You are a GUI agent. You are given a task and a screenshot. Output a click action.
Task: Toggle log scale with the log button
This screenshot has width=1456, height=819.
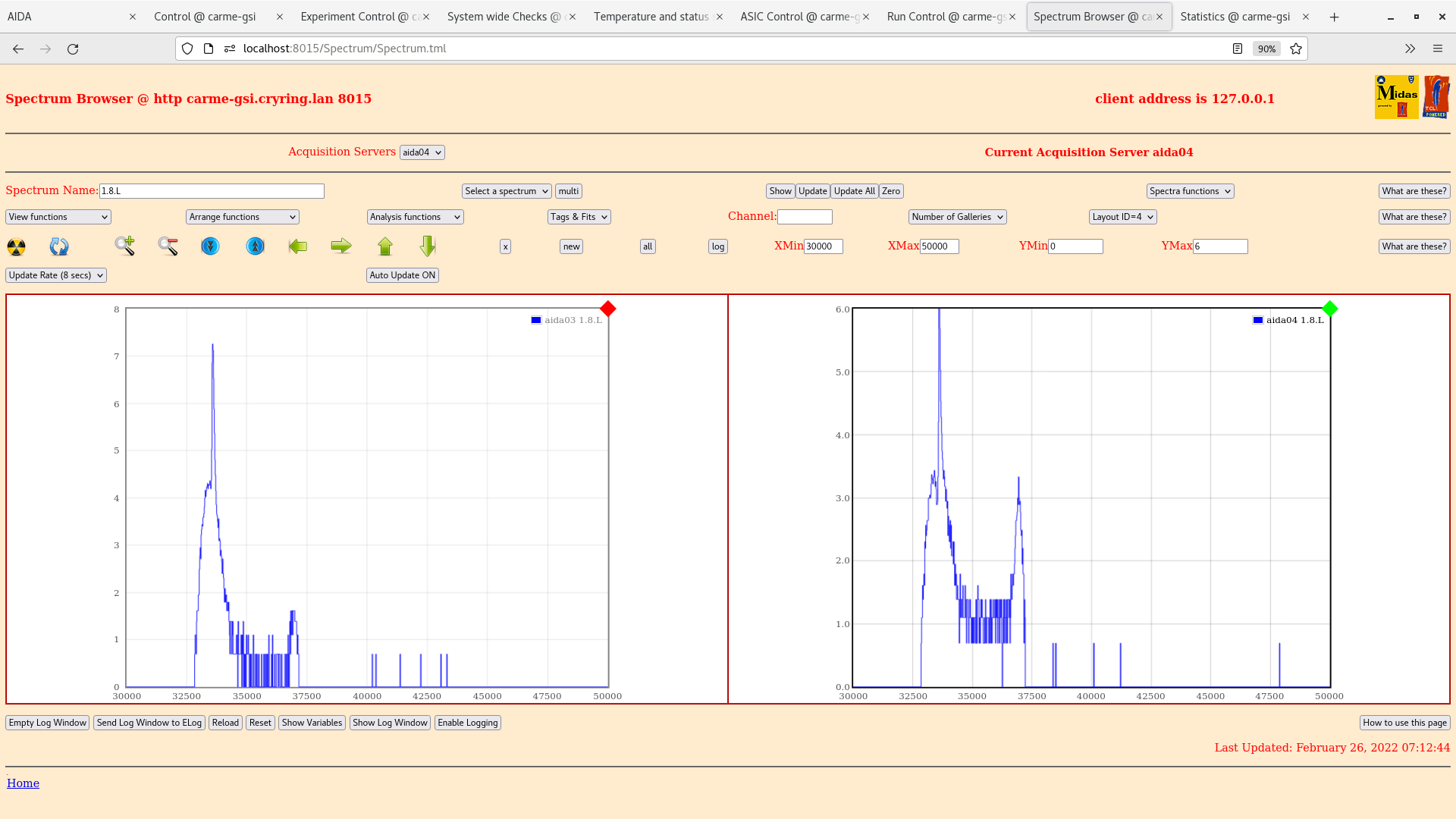coord(718,246)
